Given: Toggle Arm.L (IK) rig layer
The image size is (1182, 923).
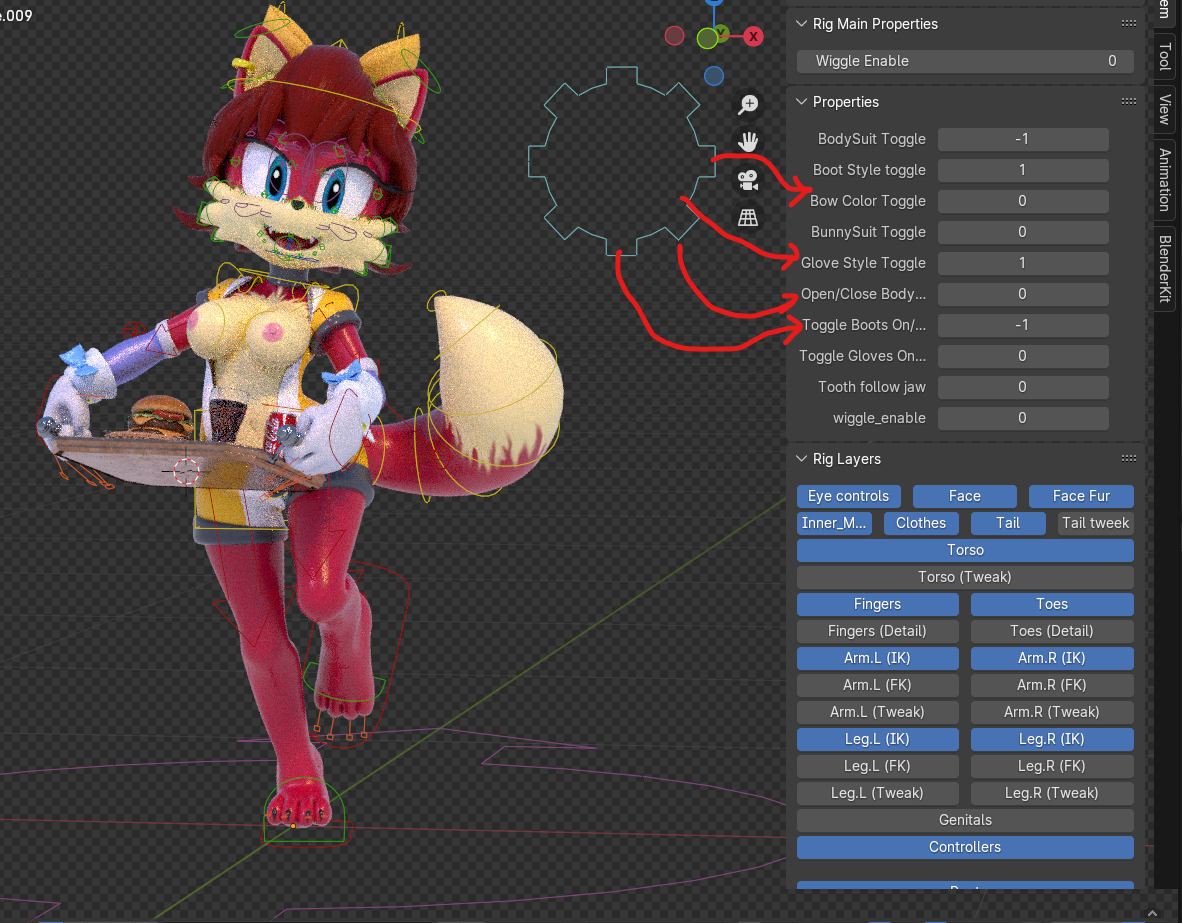Looking at the screenshot, I should coord(877,658).
